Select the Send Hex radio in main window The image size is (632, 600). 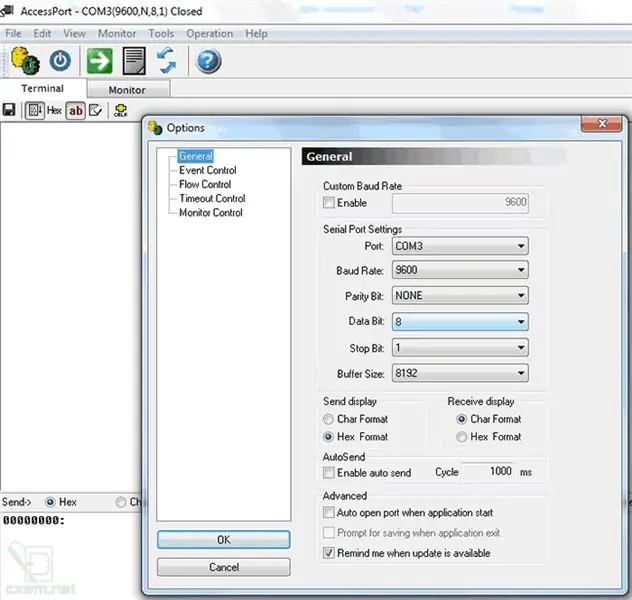50,502
